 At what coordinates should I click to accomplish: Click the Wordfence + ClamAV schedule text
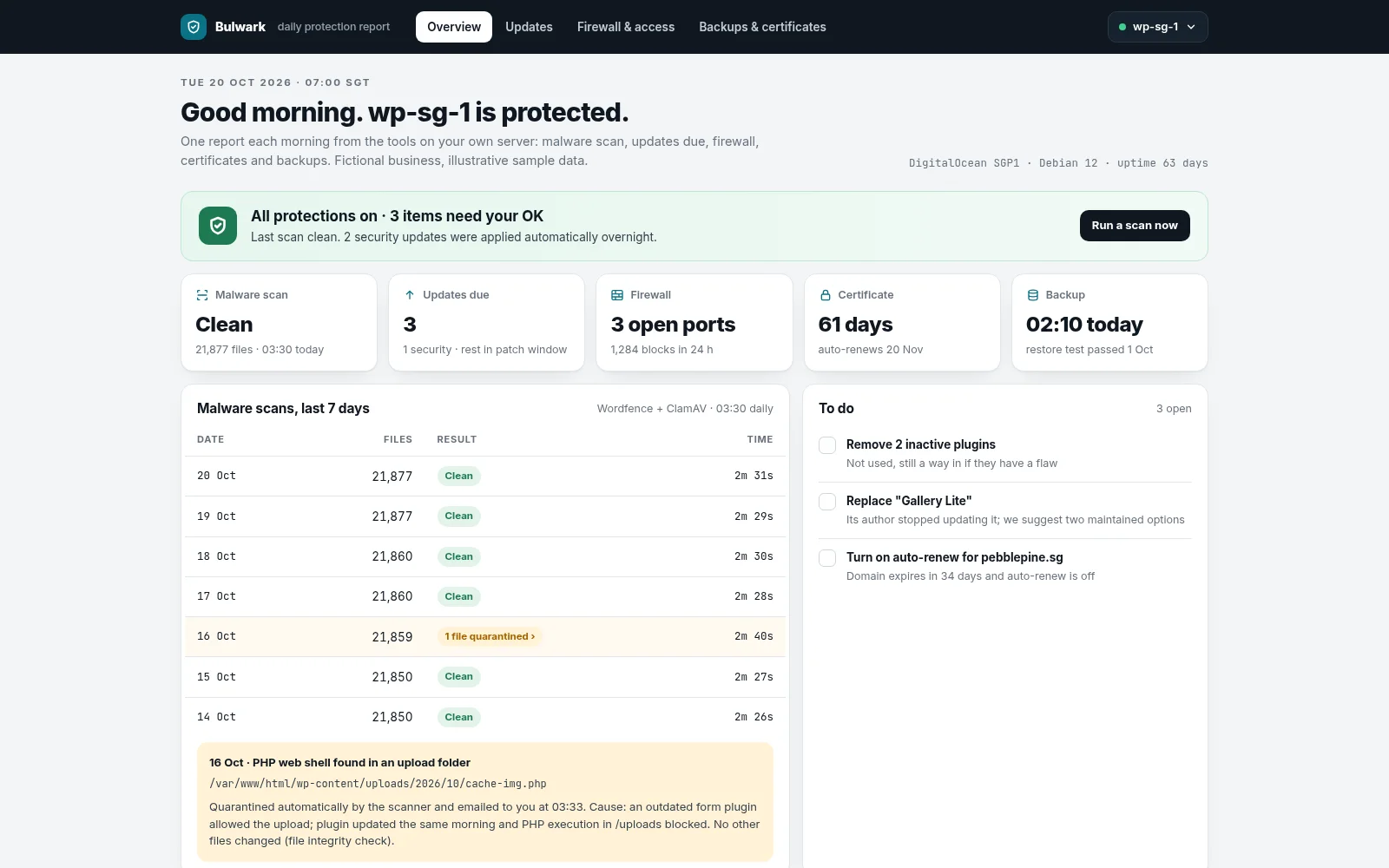coord(685,409)
